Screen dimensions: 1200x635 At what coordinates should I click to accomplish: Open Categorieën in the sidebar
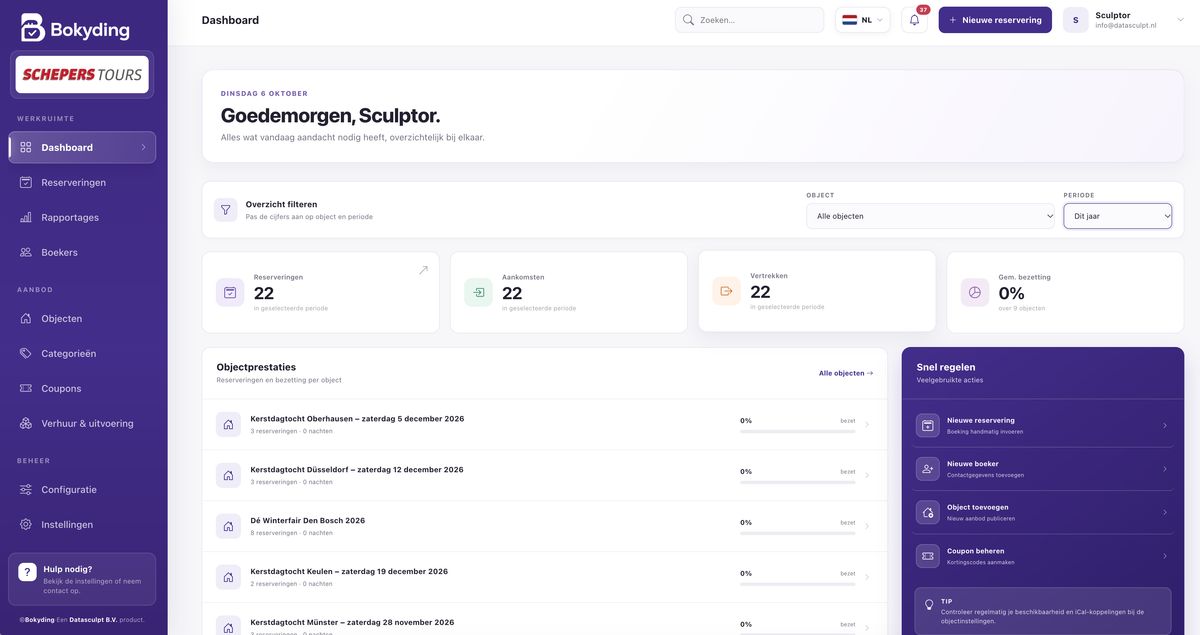coord(82,353)
